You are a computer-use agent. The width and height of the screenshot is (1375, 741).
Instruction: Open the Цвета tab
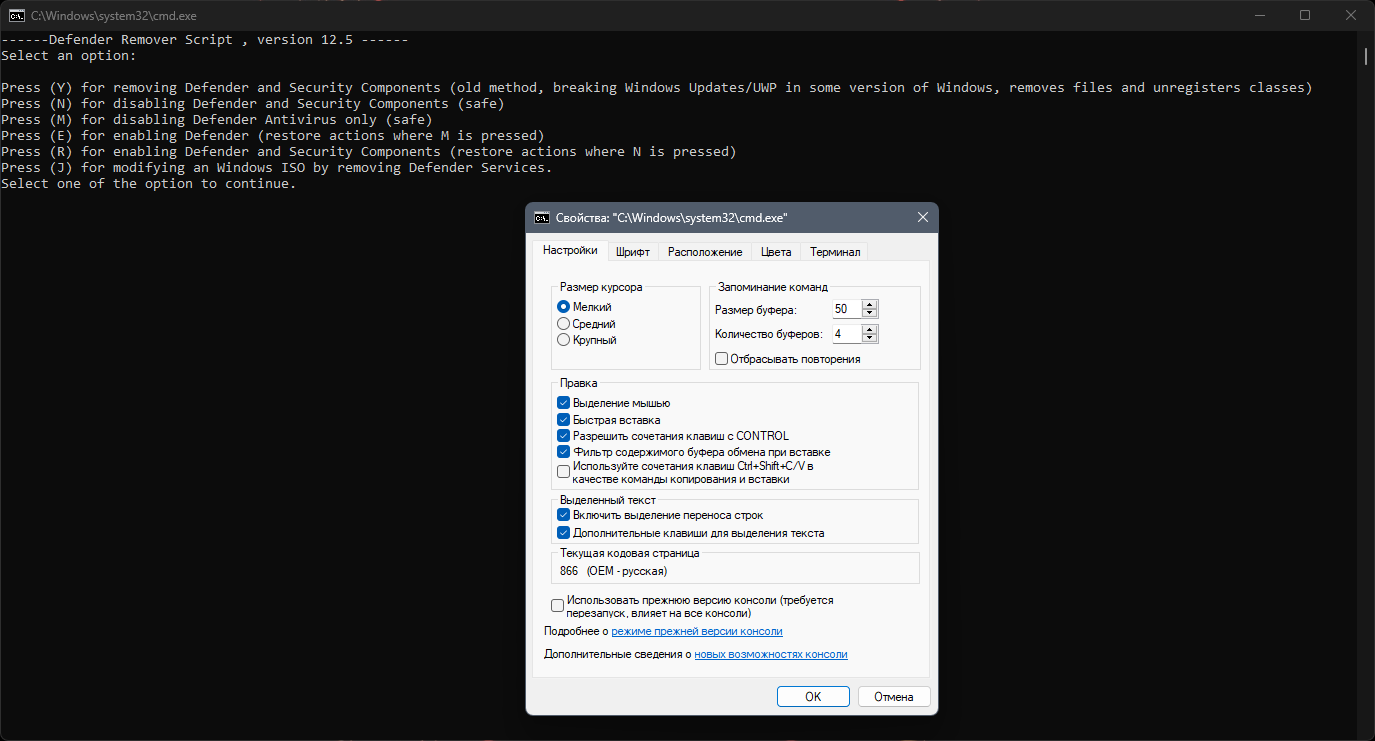[x=776, y=252]
